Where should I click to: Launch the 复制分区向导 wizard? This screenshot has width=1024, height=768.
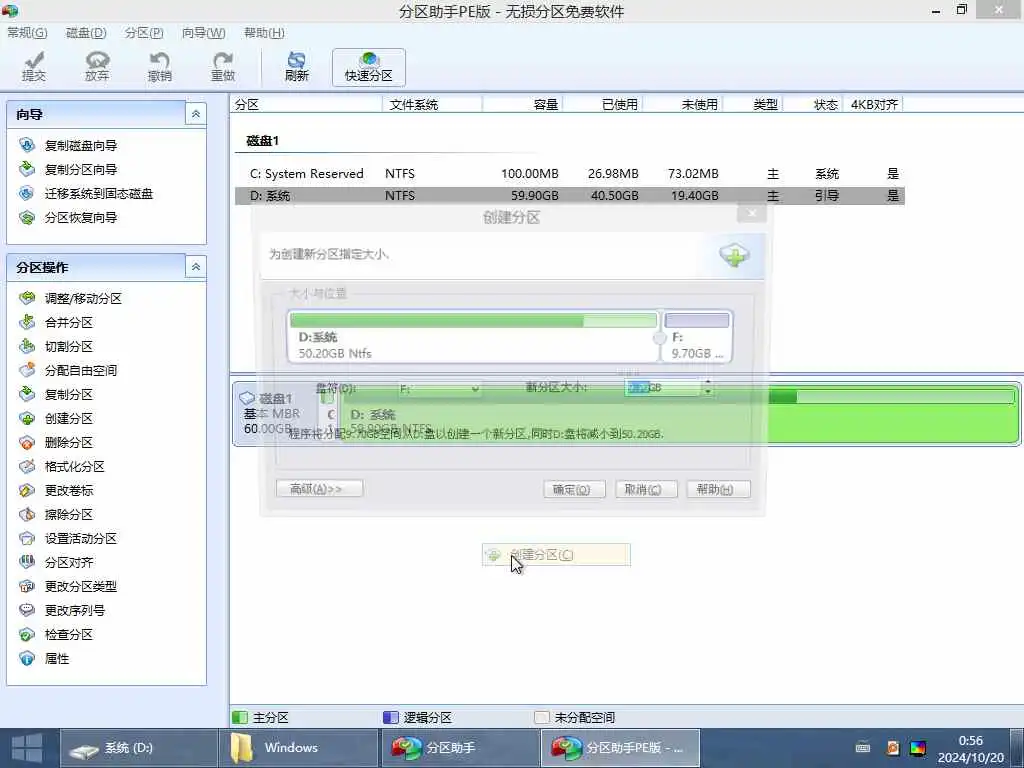(x=80, y=170)
